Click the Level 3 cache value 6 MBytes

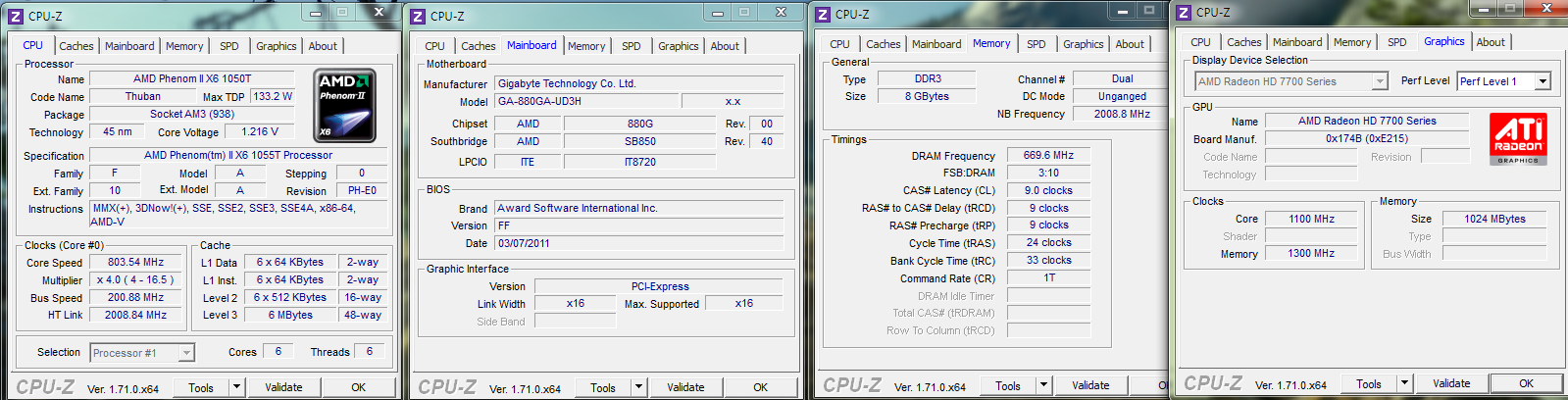click(x=291, y=315)
